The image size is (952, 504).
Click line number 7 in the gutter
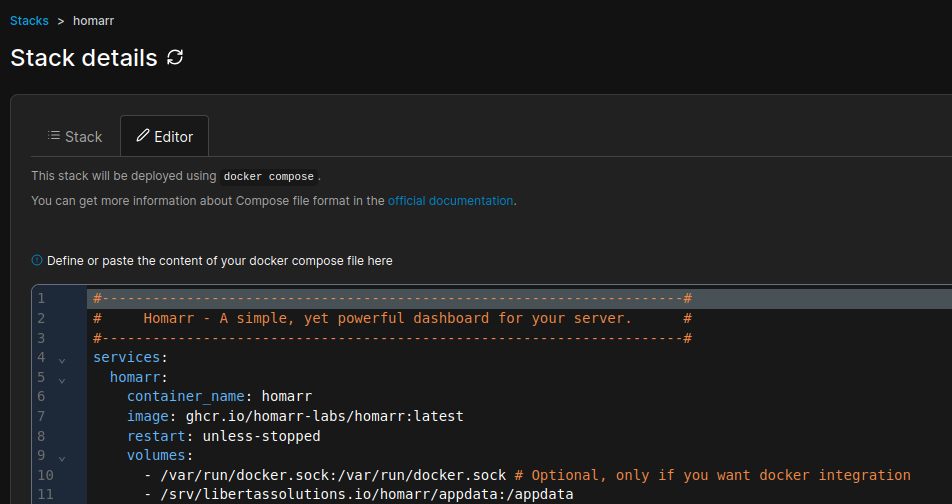coord(41,416)
